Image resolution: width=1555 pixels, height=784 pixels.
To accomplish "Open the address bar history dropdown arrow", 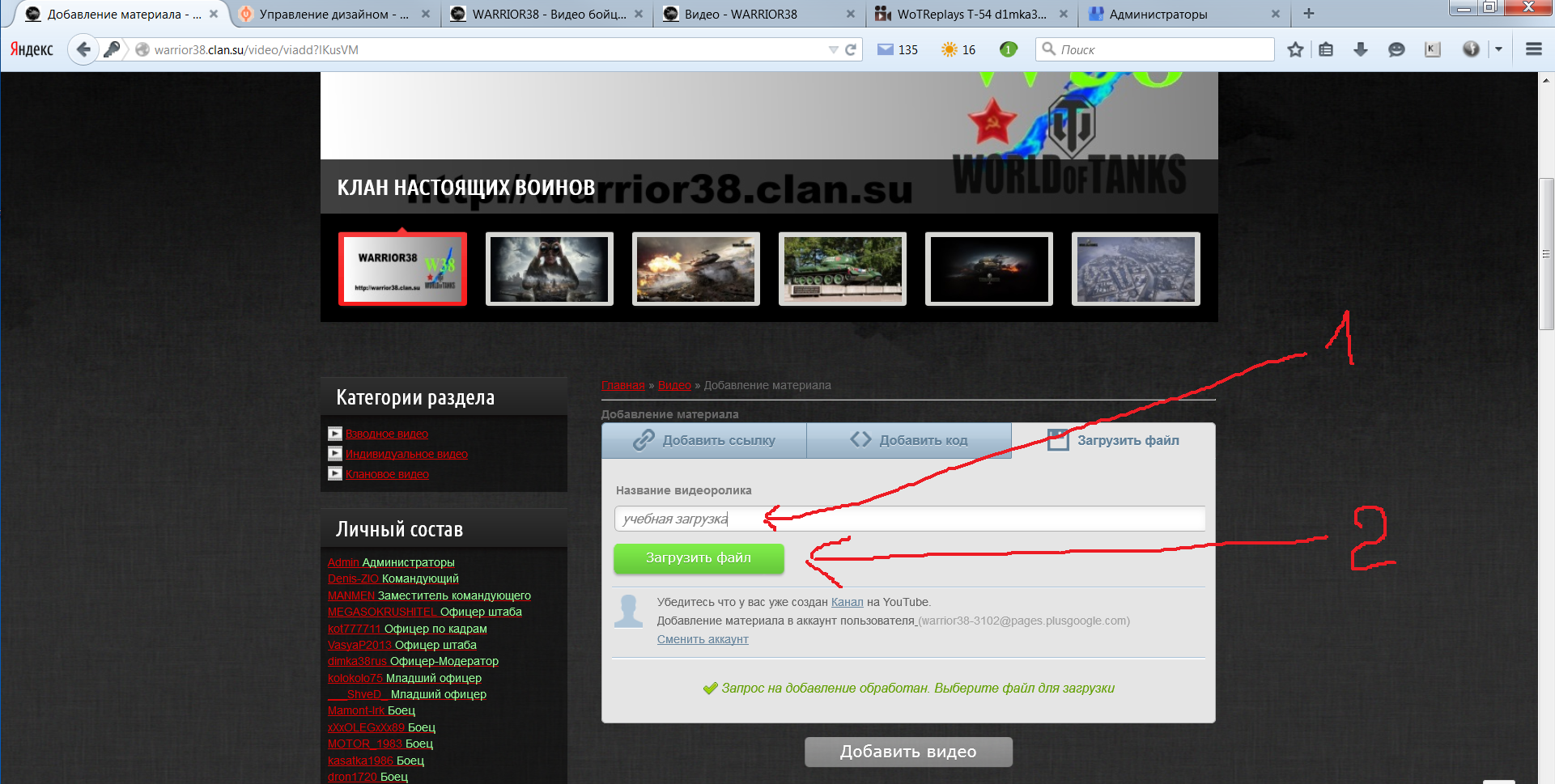I will tap(833, 50).
